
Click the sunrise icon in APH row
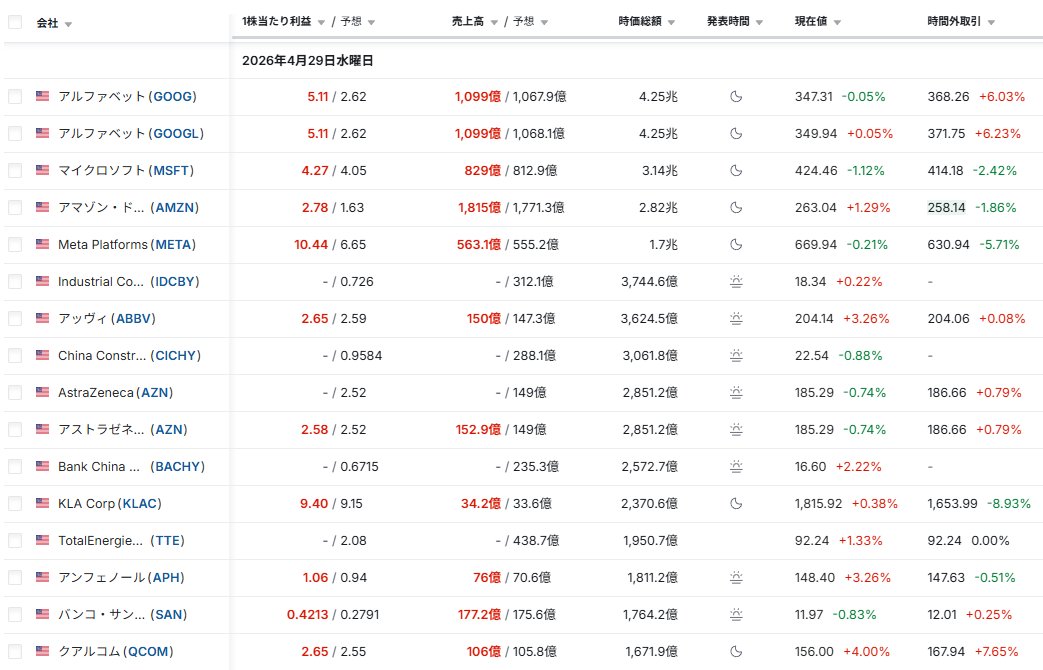tap(736, 578)
